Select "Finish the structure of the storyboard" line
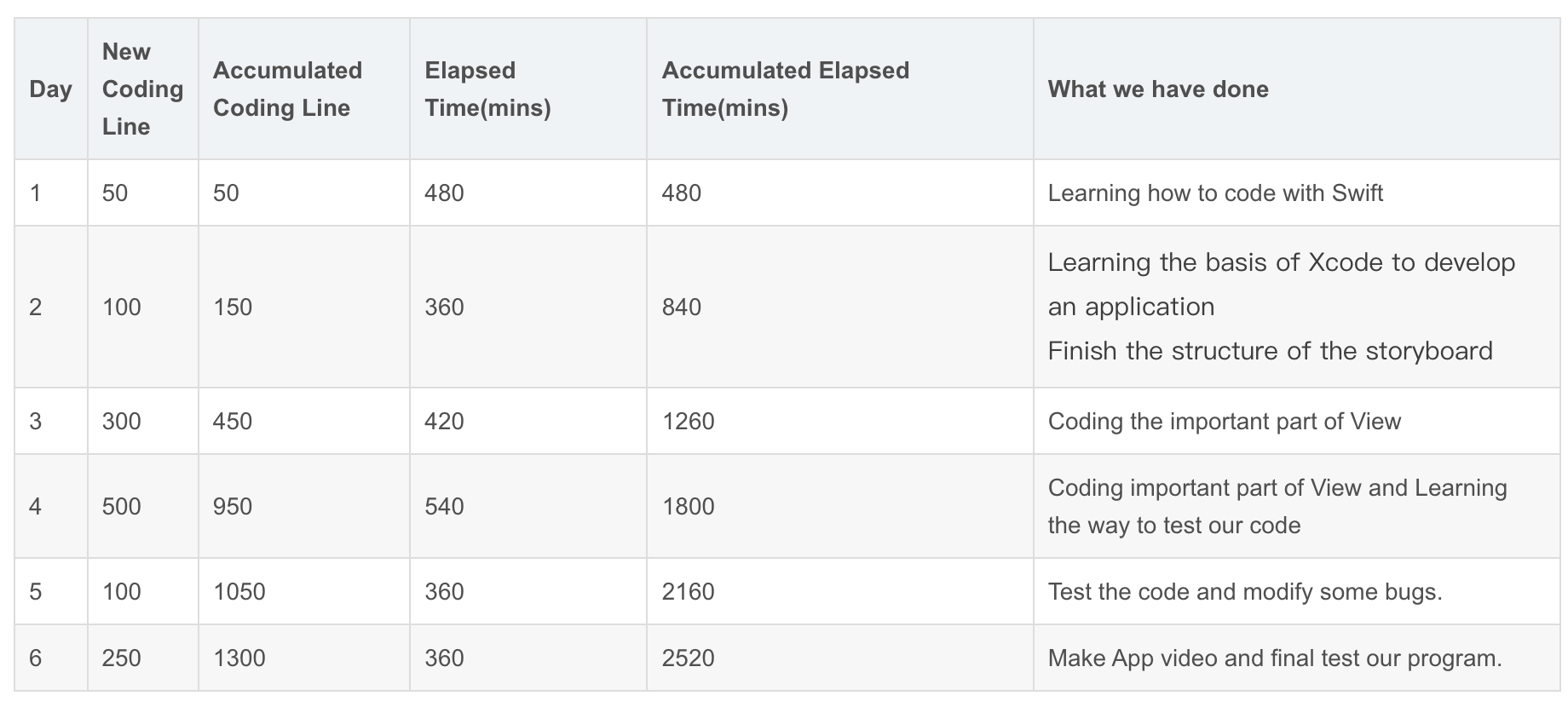The image size is (1568, 707). click(x=1270, y=351)
